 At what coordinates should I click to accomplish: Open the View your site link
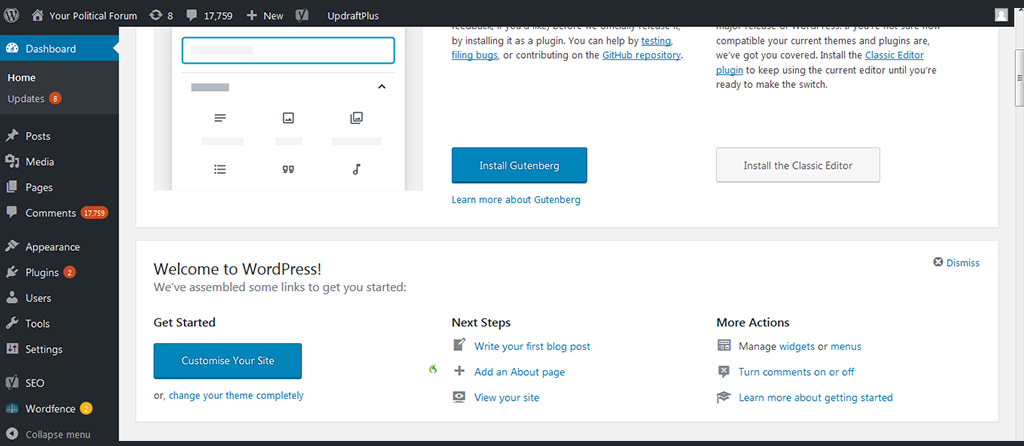[507, 397]
